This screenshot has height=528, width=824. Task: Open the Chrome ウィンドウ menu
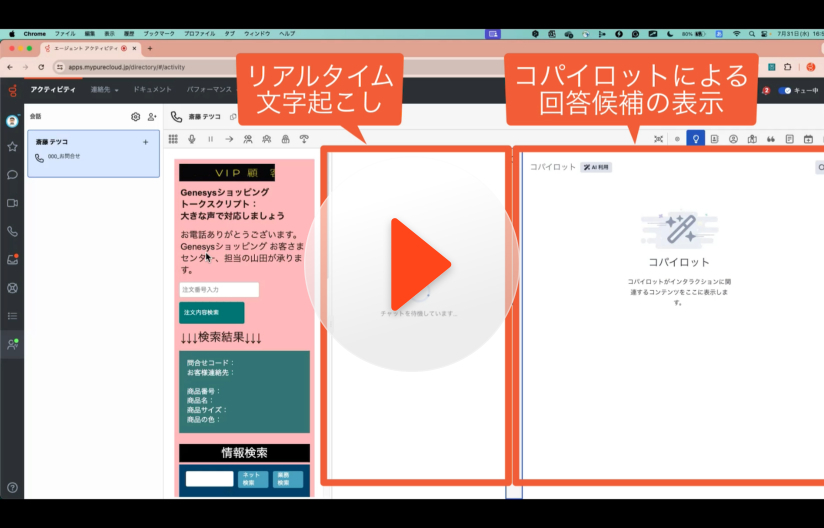[256, 34]
